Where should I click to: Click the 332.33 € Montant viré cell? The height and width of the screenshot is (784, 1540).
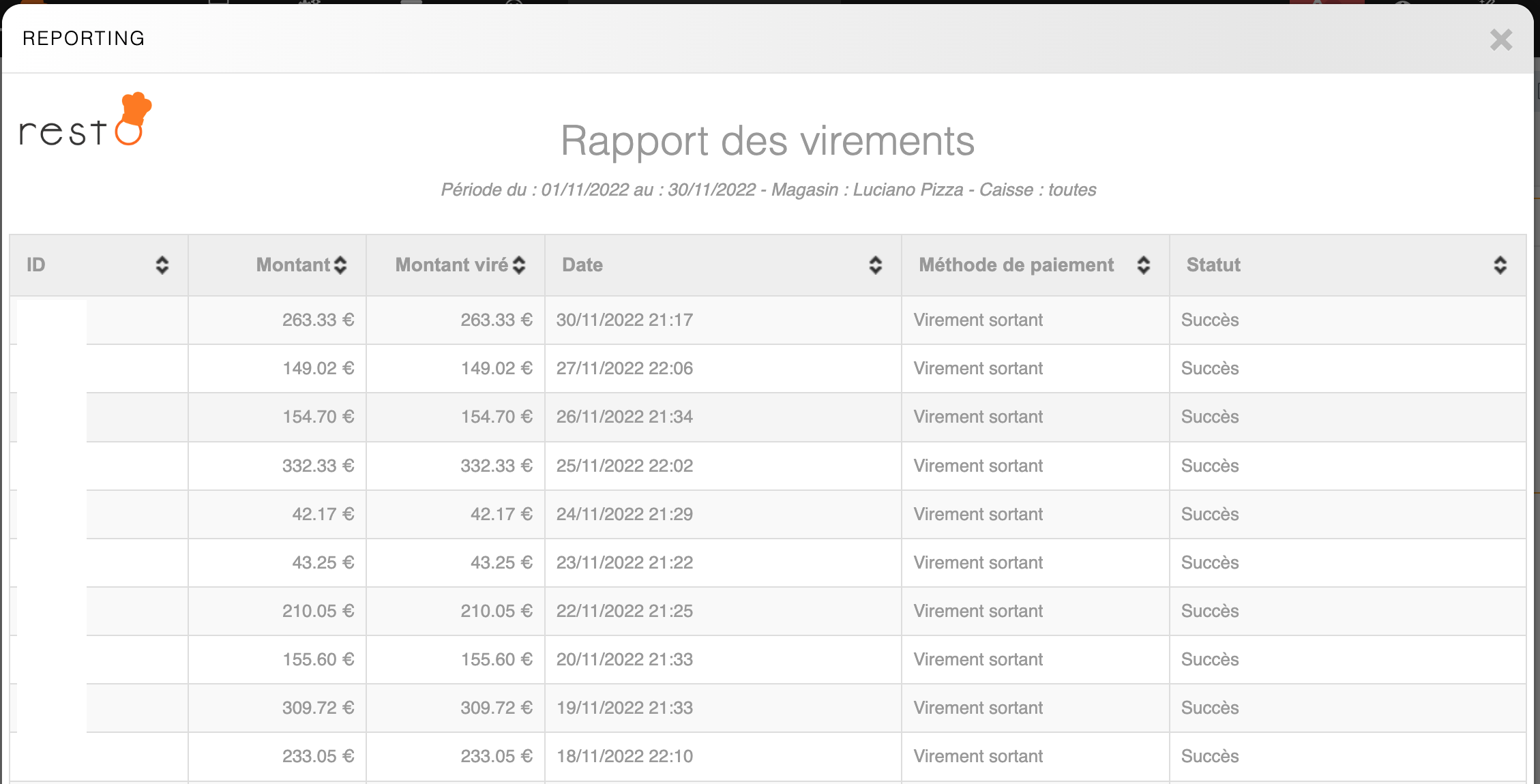click(x=496, y=466)
